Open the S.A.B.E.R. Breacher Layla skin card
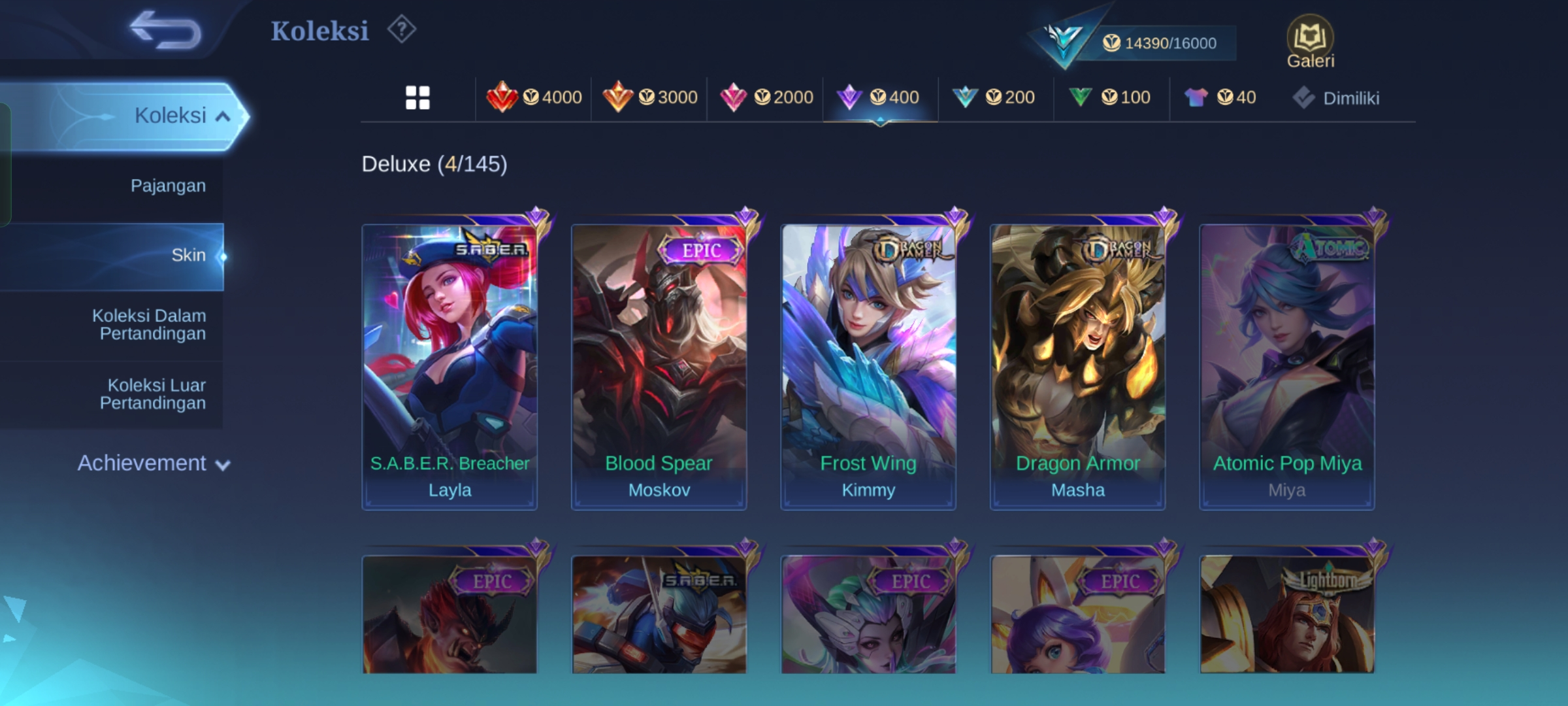Image resolution: width=1568 pixels, height=706 pixels. 449,367
